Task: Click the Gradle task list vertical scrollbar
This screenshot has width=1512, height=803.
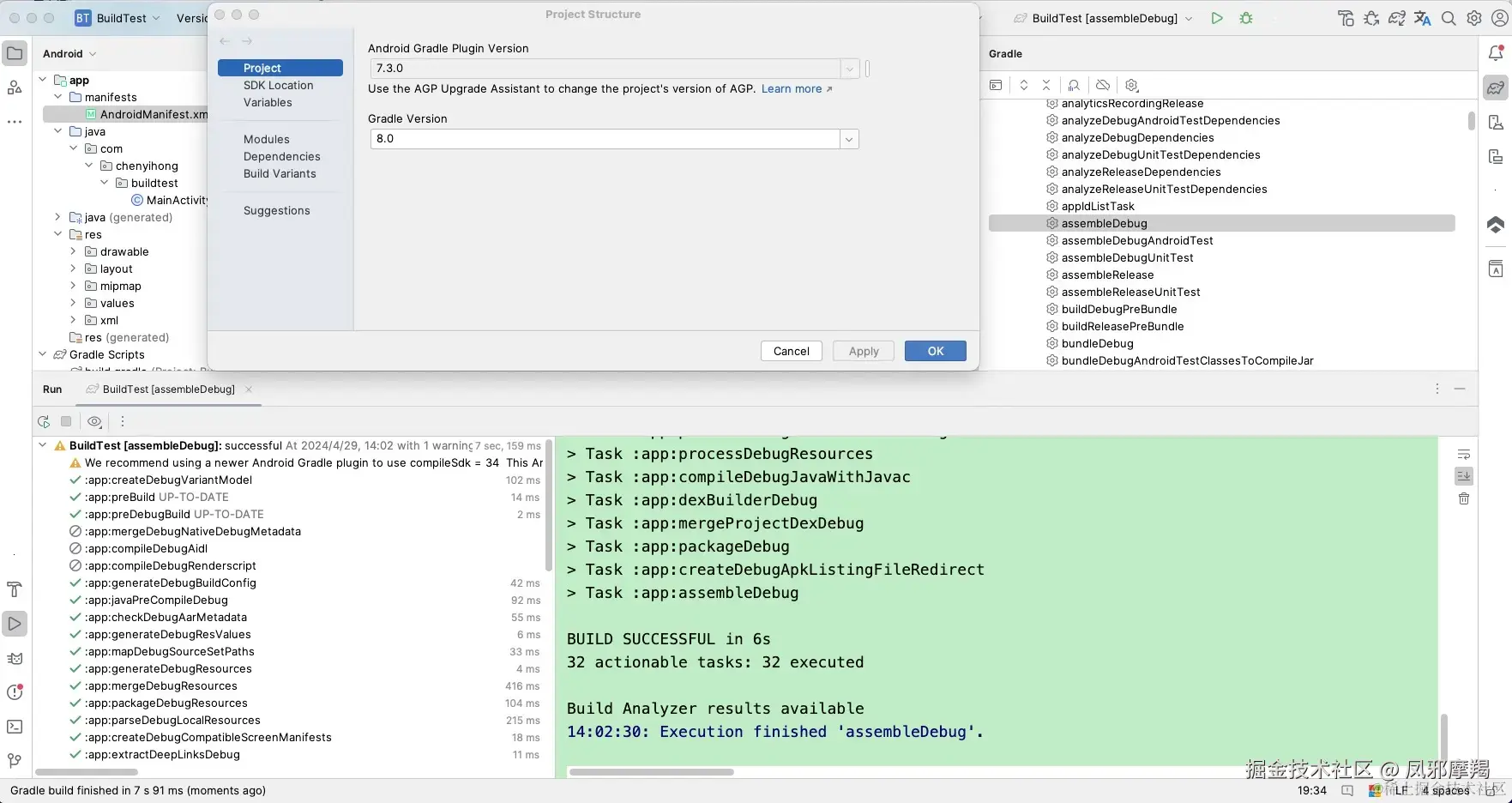Action: 1472,120
